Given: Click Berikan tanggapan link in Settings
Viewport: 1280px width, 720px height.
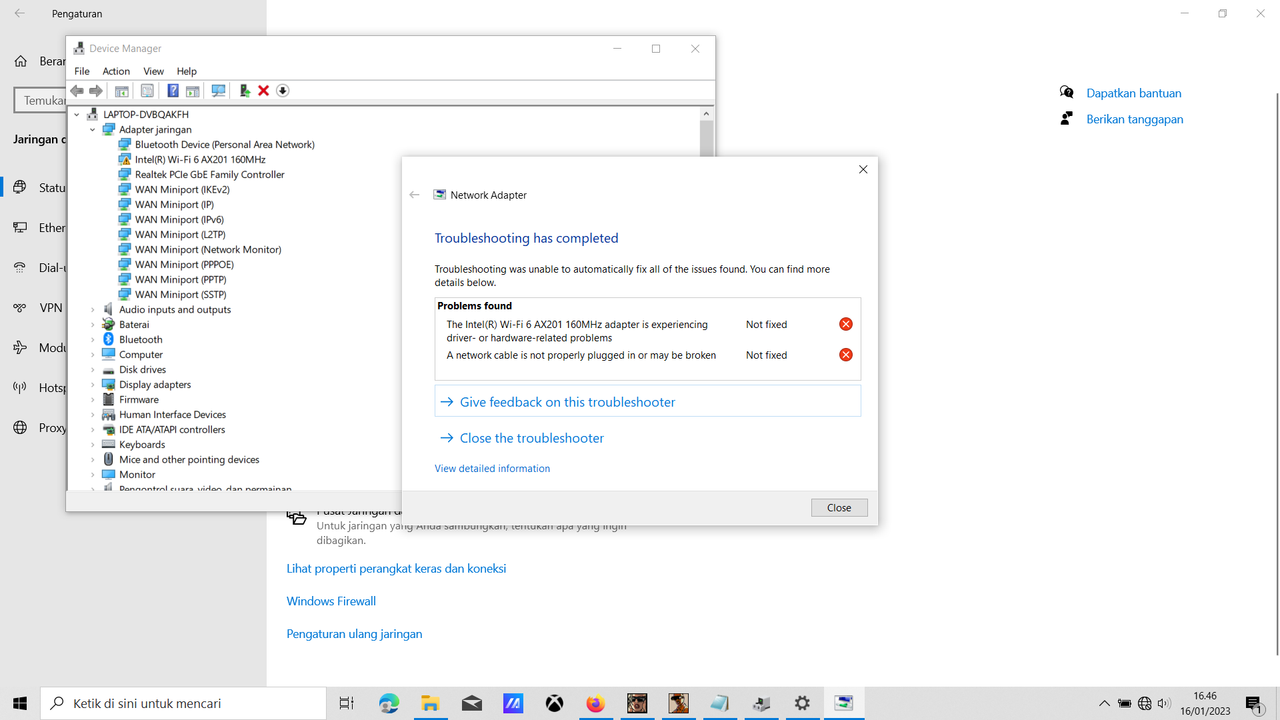Looking at the screenshot, I should [x=1135, y=119].
